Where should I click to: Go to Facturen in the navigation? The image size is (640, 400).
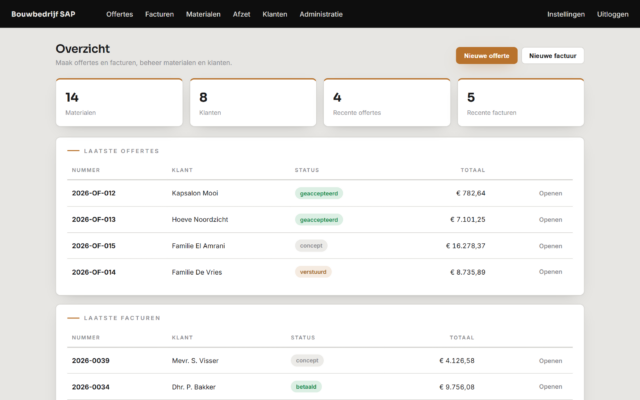[x=160, y=14]
